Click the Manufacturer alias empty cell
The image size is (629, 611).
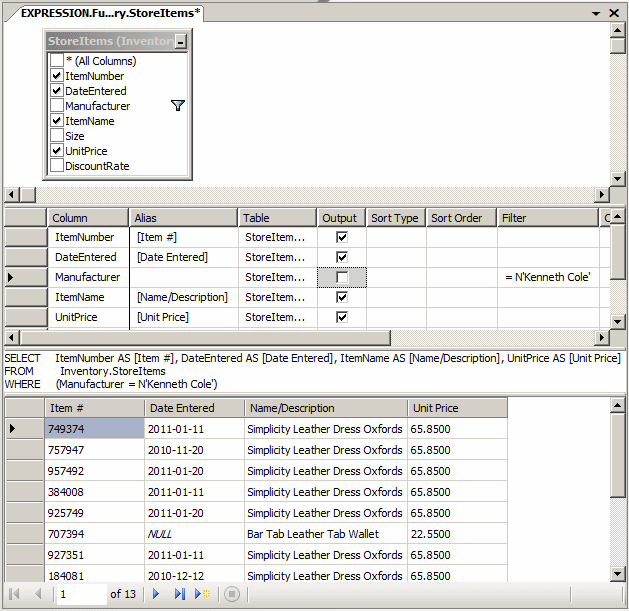[184, 277]
